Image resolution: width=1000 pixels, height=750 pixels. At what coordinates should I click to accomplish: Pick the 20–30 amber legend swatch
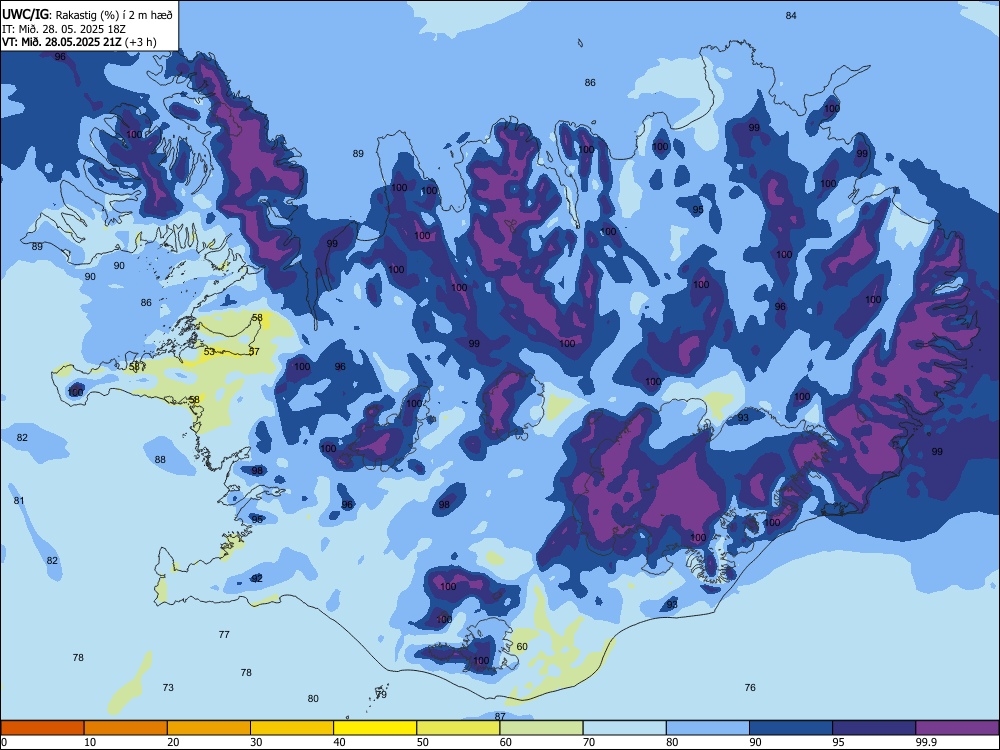pyautogui.click(x=209, y=728)
